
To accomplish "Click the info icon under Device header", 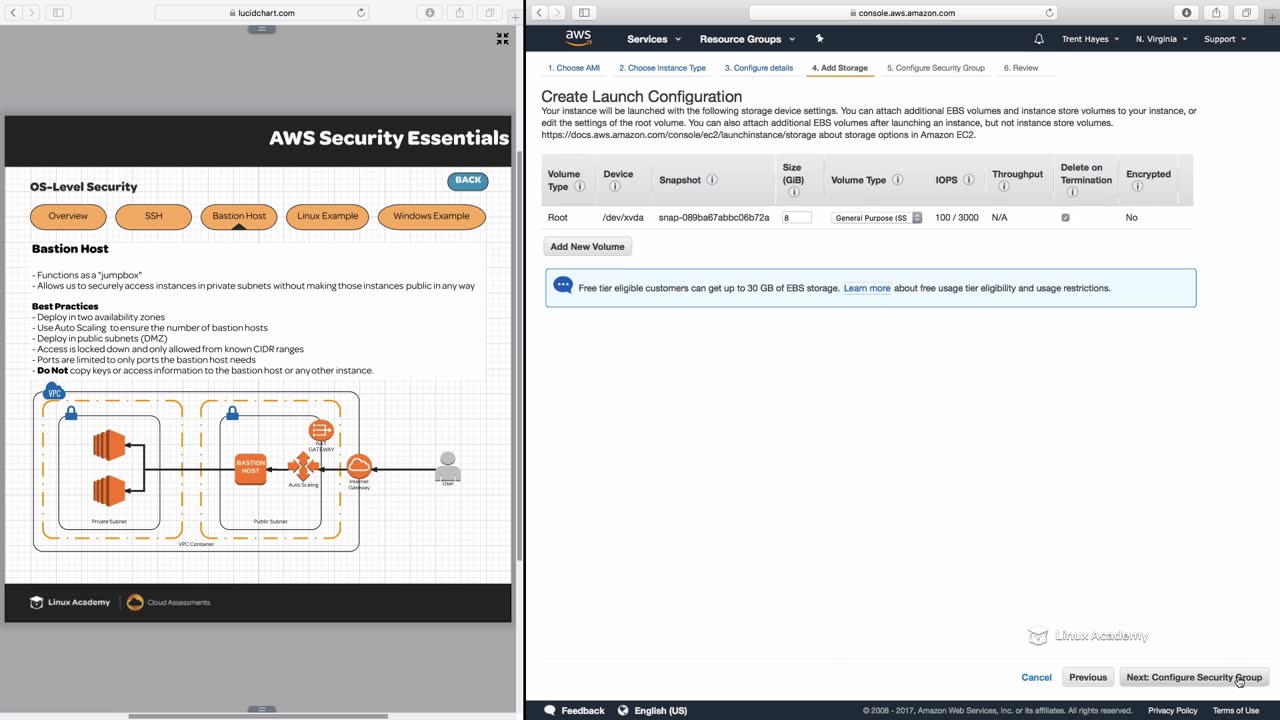I will pos(614,187).
